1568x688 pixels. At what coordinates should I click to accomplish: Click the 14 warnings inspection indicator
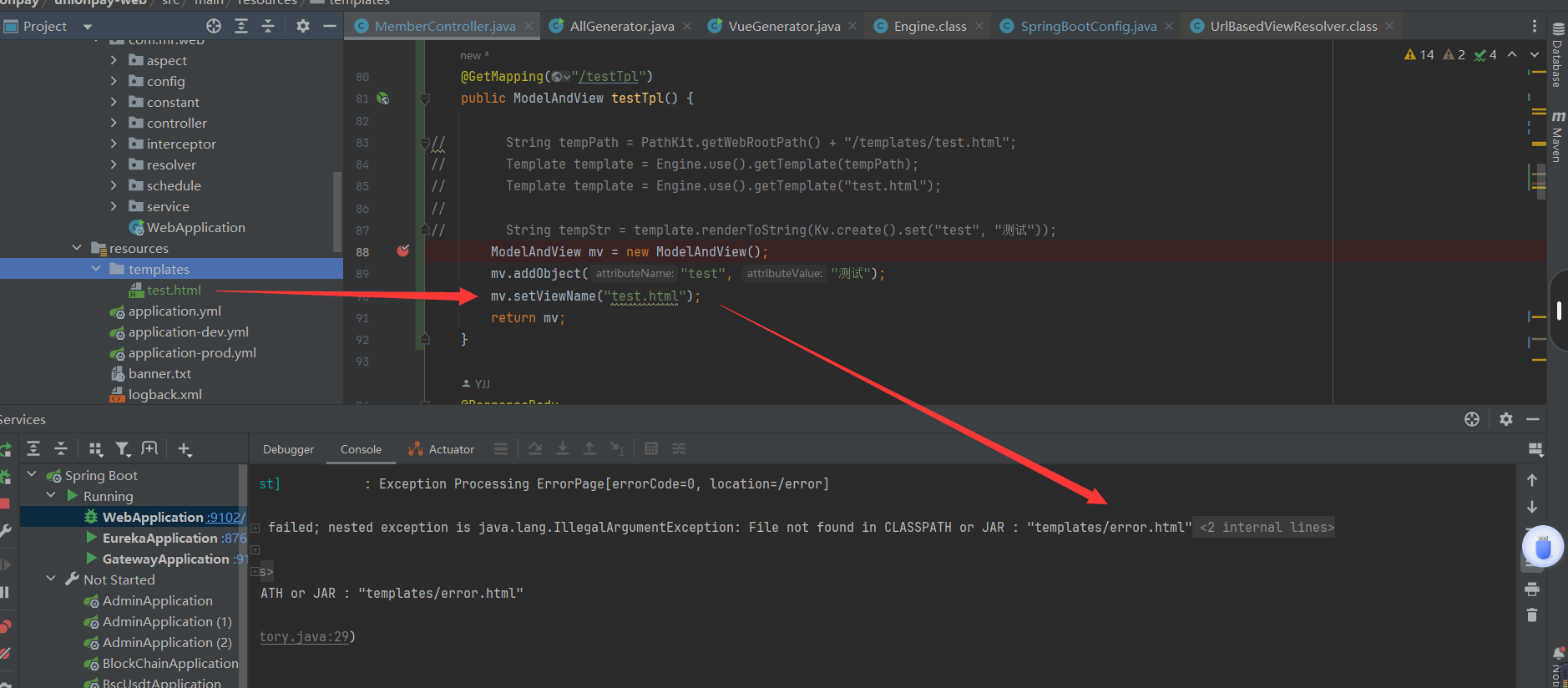[x=1419, y=54]
